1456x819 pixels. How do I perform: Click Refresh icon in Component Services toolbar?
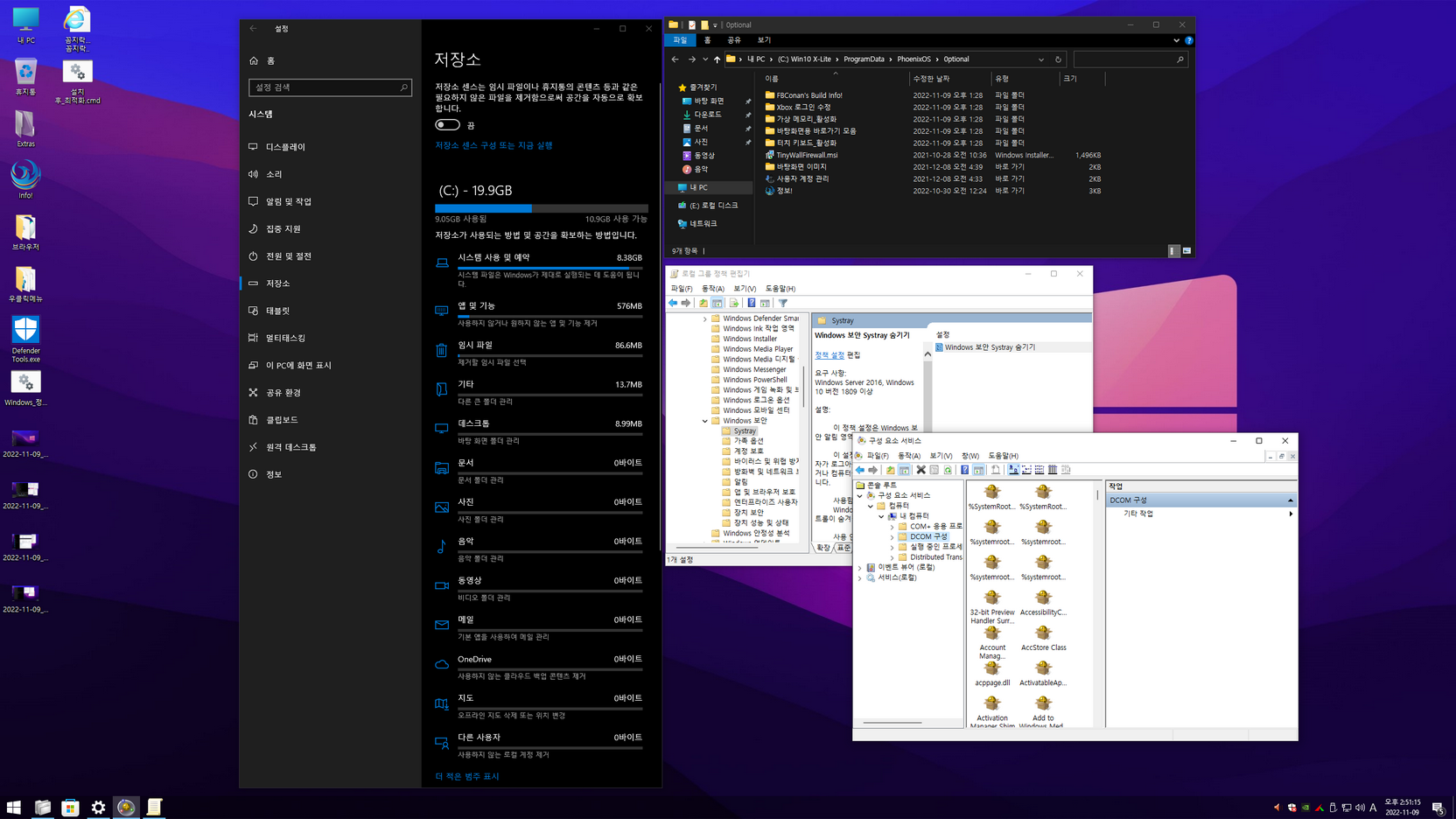[948, 470]
